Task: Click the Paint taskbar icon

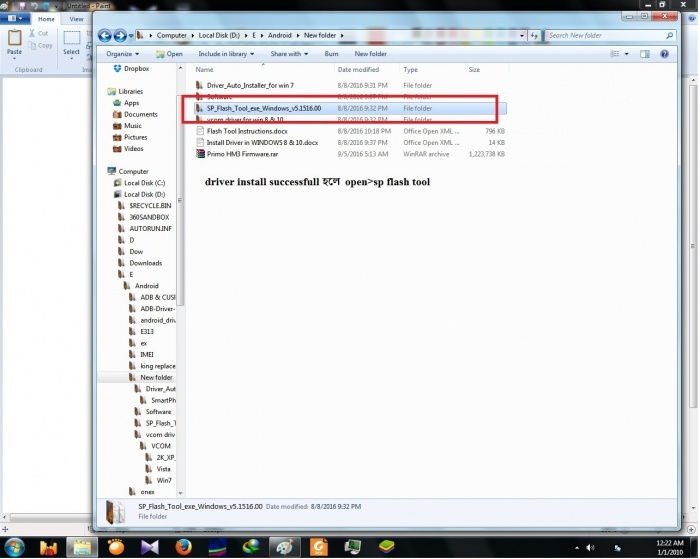Action: coord(285,547)
